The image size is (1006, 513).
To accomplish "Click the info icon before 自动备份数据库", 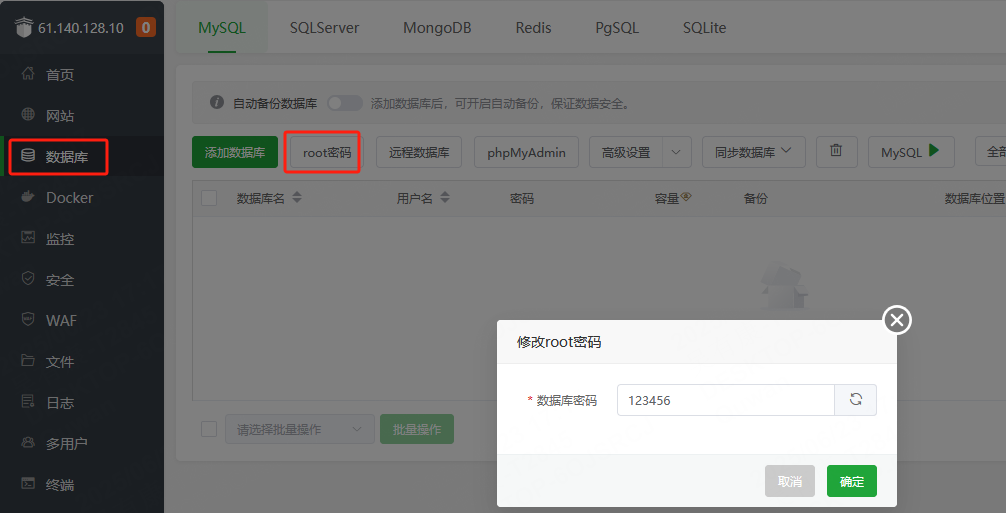I will click(217, 103).
